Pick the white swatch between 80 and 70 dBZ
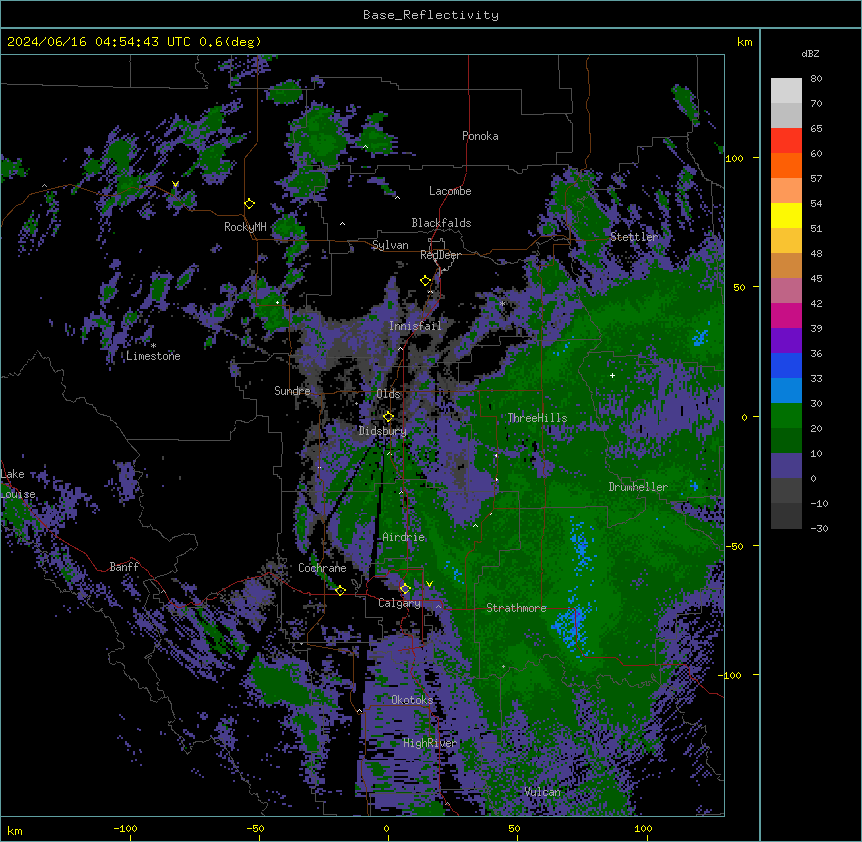The image size is (862, 842). click(x=786, y=91)
